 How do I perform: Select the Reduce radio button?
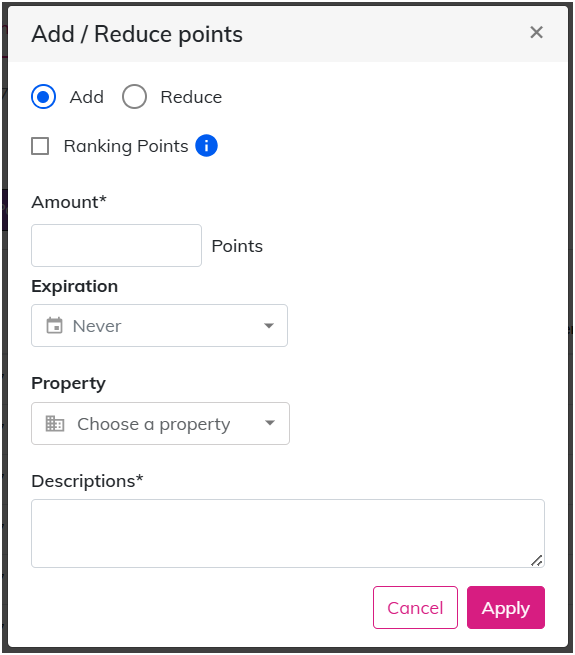tap(134, 96)
